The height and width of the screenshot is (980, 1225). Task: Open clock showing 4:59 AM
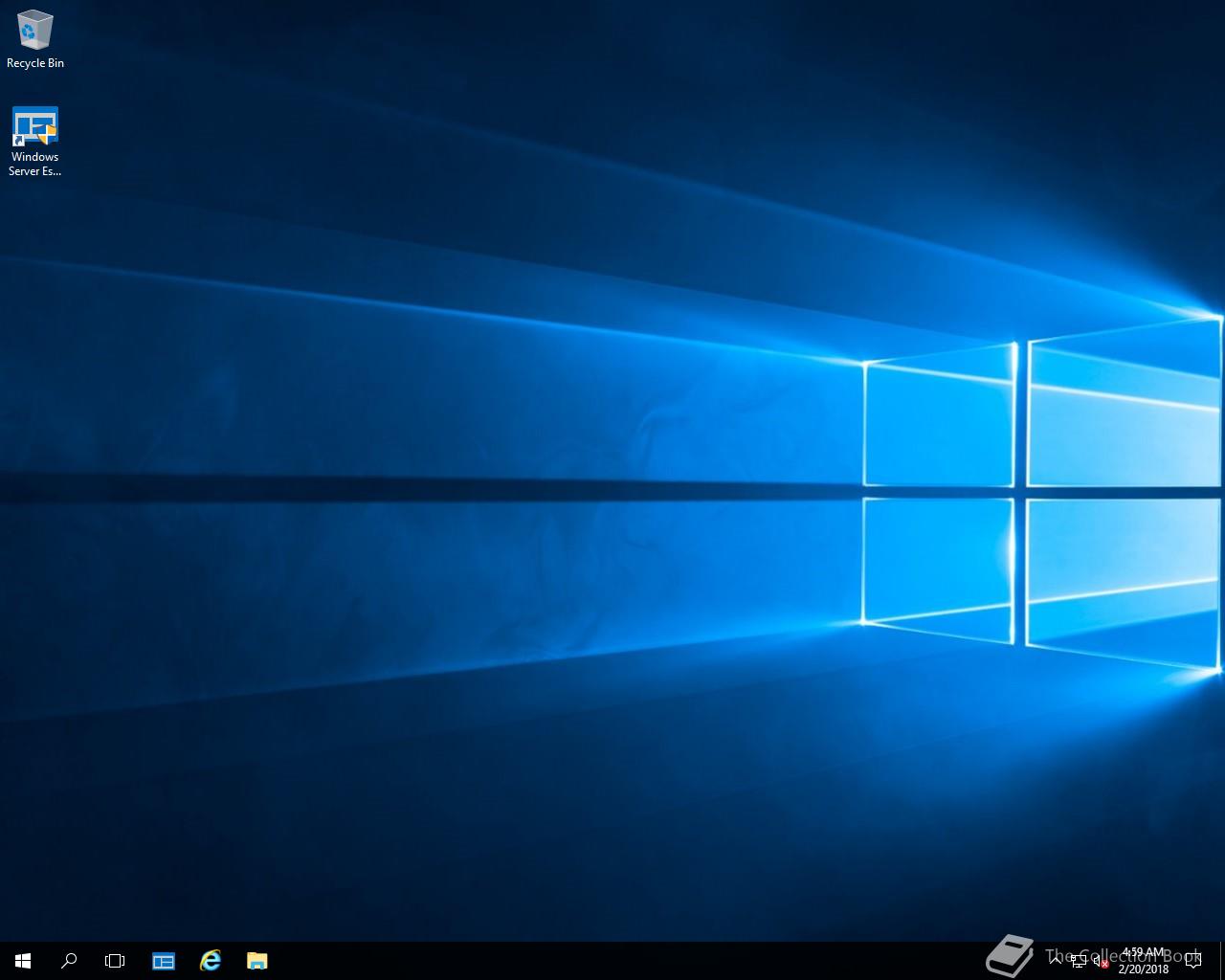1144,961
